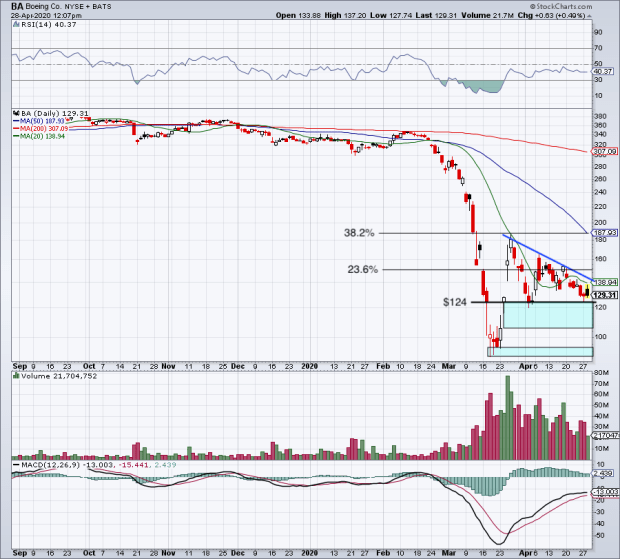Click the -13.003 MACD value tag
The height and width of the screenshot is (559, 620).
pos(605,492)
